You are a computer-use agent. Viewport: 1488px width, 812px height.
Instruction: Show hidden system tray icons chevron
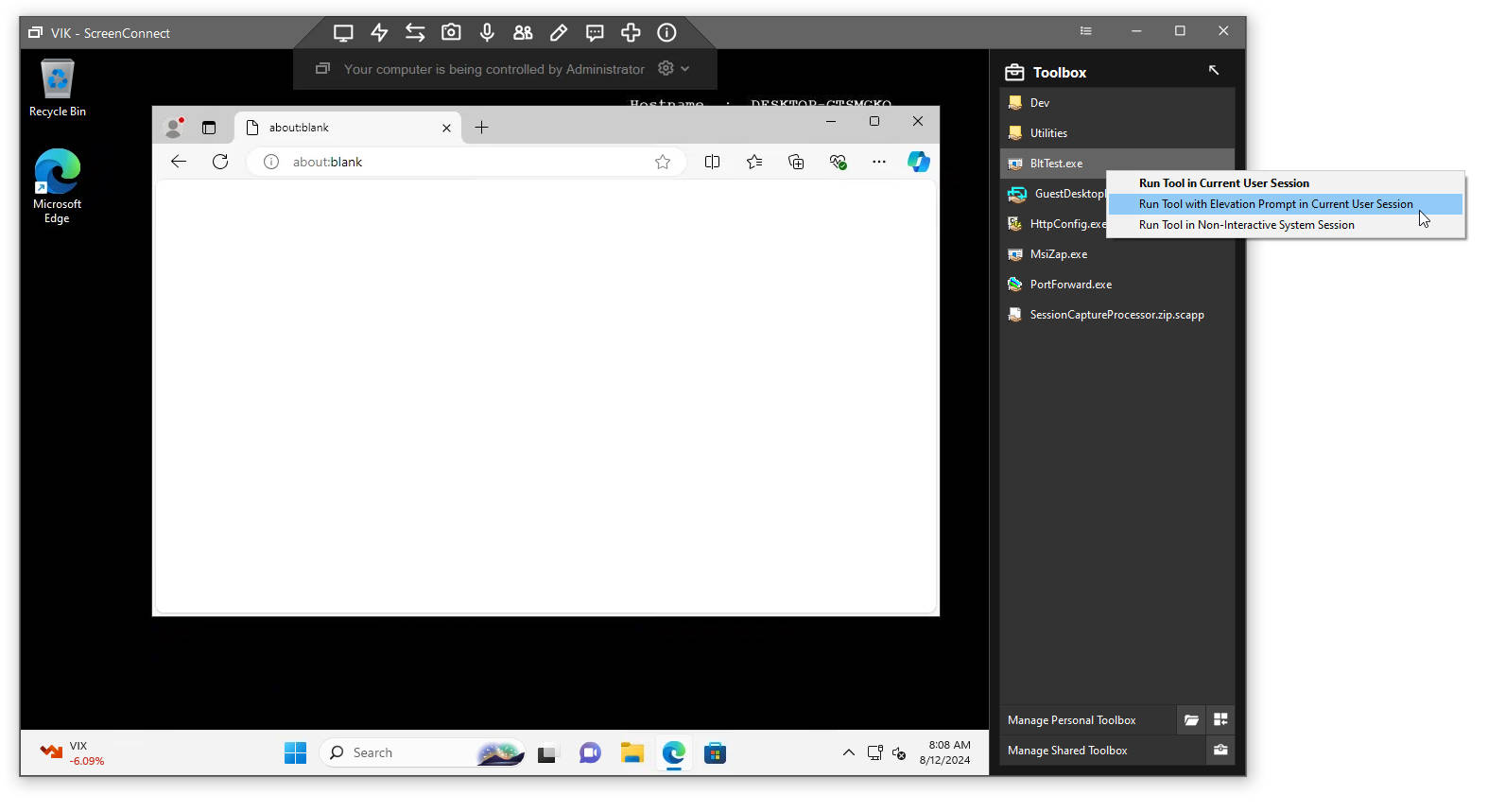pos(848,753)
